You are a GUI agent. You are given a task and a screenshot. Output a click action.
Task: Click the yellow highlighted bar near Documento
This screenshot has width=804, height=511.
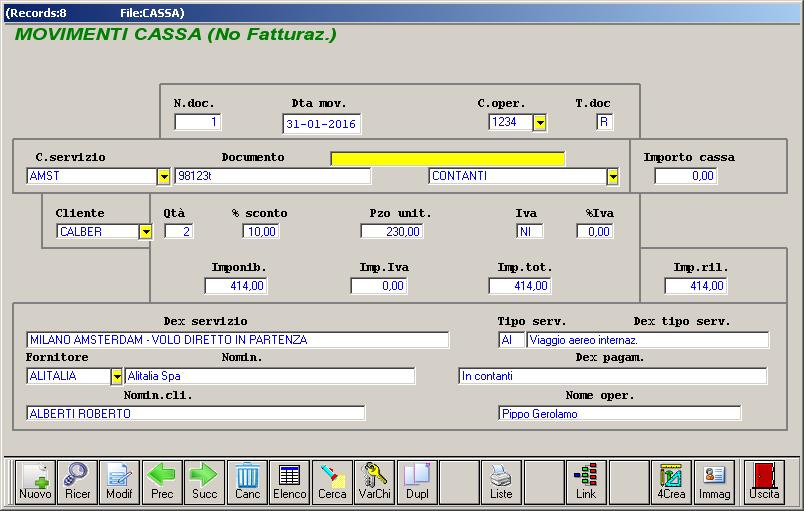pyautogui.click(x=448, y=159)
